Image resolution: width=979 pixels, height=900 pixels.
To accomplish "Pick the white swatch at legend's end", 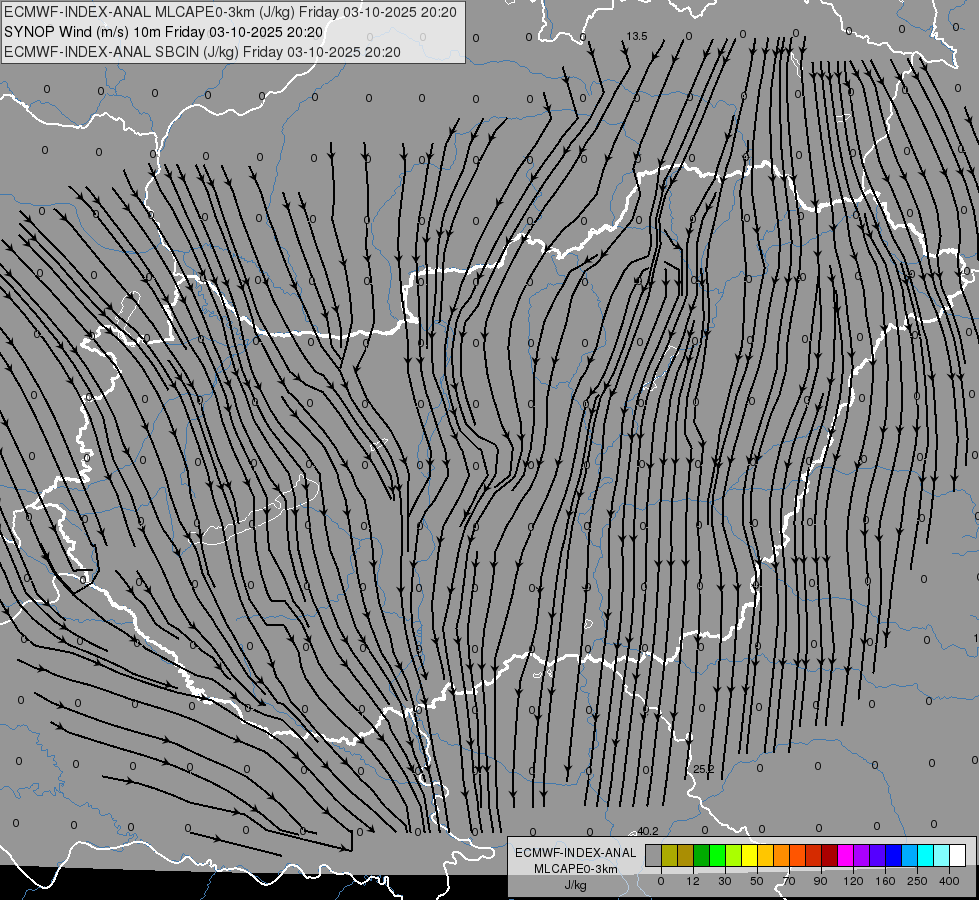I will [957, 855].
